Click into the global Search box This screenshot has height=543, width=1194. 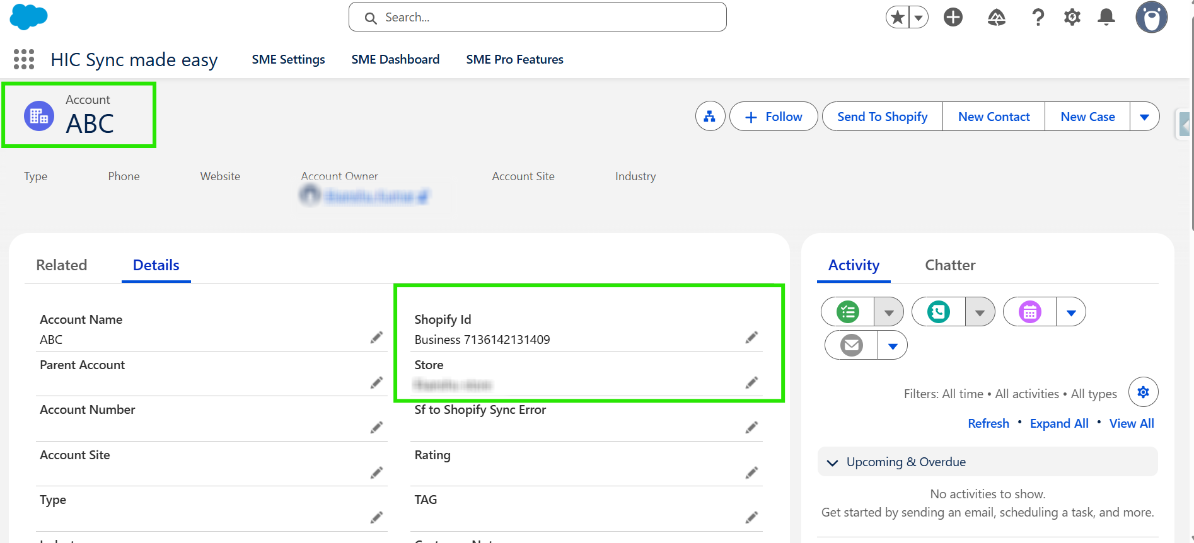pos(538,17)
